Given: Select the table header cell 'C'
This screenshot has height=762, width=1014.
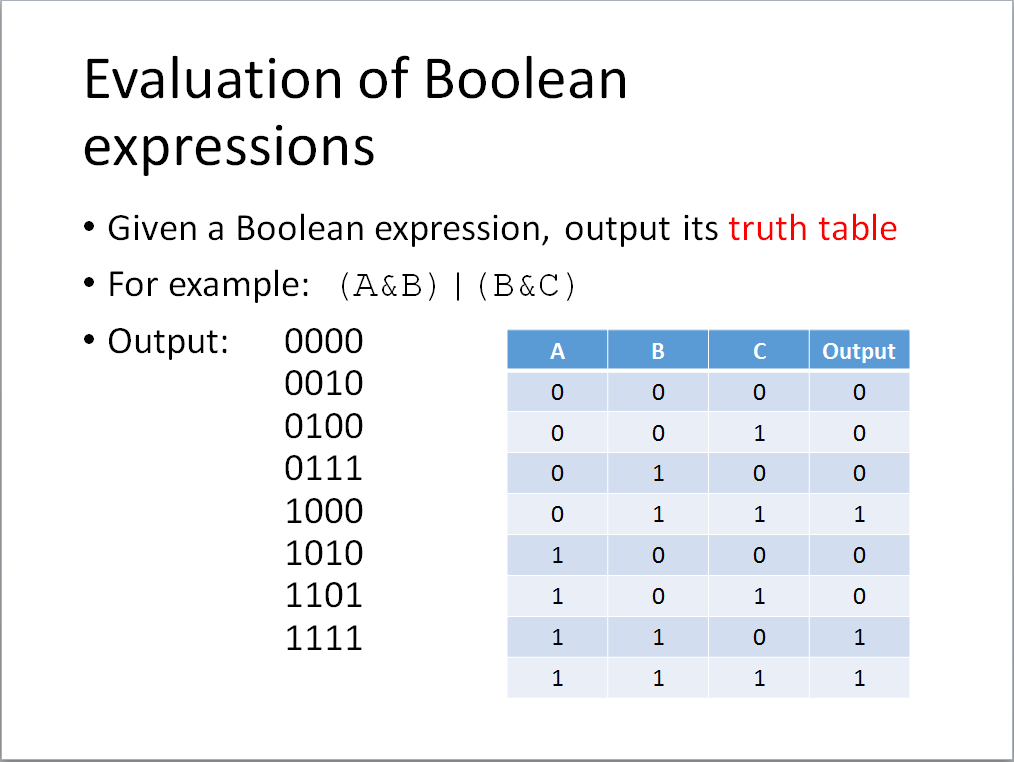Looking at the screenshot, I should coord(759,351).
